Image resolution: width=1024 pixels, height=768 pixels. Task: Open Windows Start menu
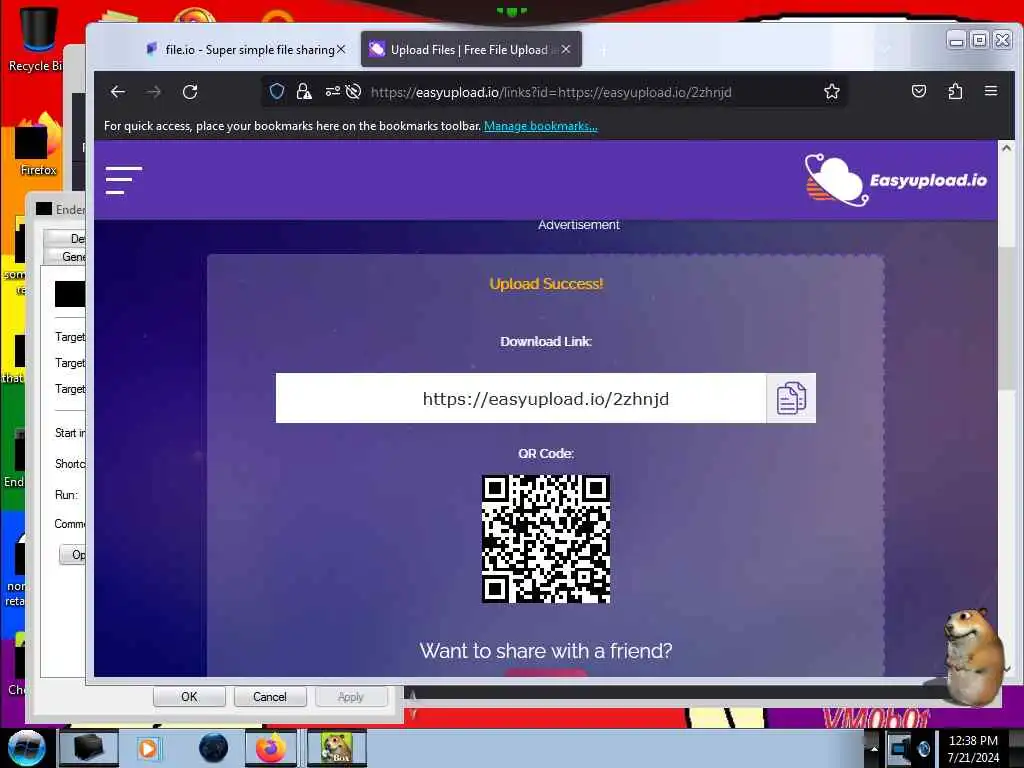[27, 748]
